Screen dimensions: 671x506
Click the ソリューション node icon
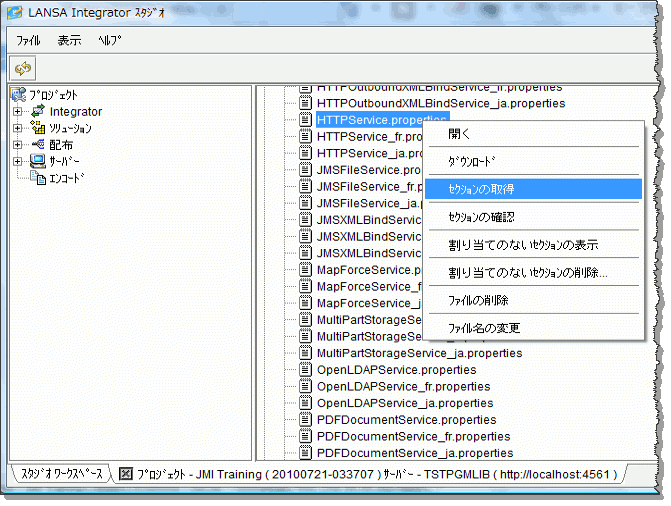(38, 128)
